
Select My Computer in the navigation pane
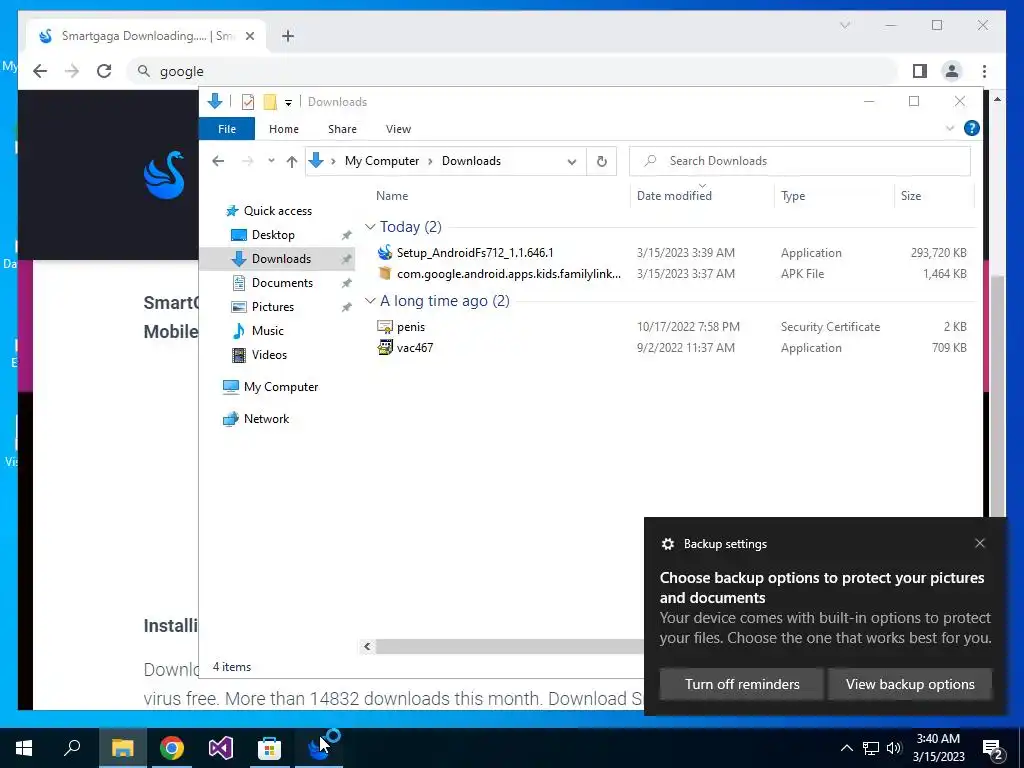click(280, 387)
